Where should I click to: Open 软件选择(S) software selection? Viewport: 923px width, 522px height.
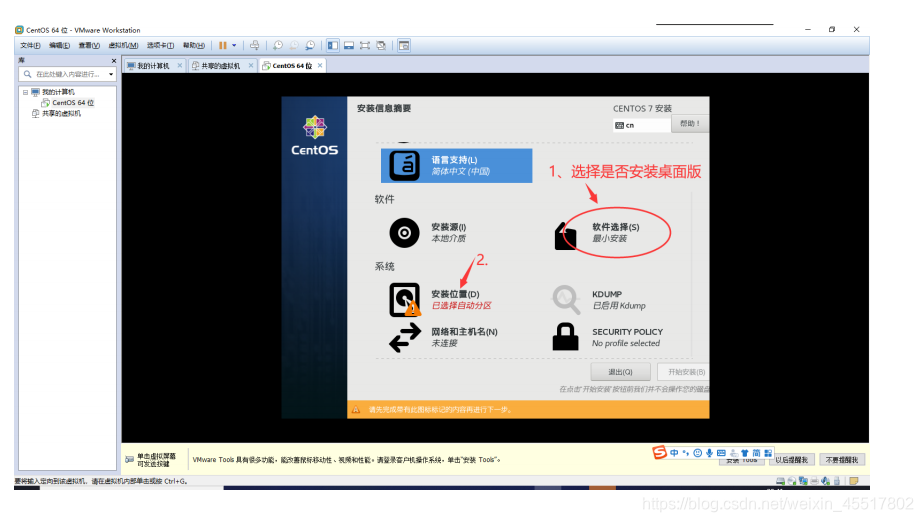(x=615, y=232)
